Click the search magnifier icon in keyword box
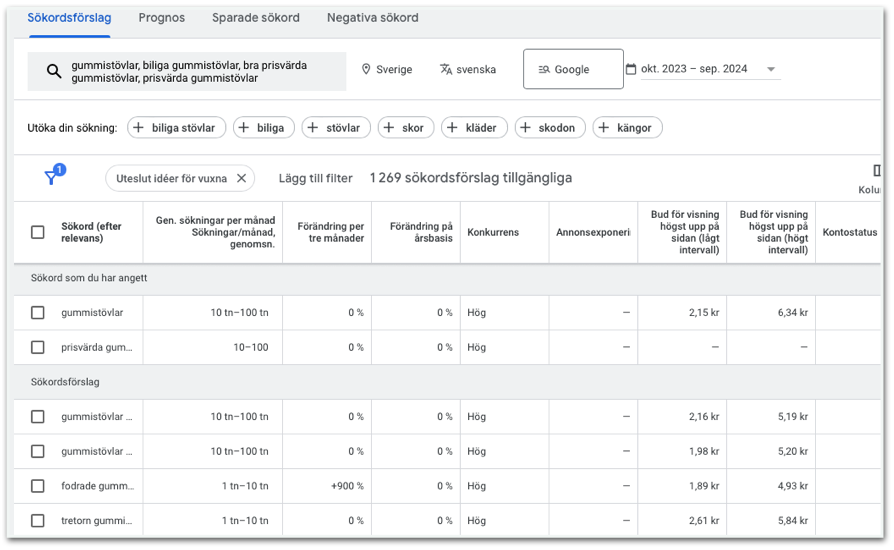 click(54, 71)
